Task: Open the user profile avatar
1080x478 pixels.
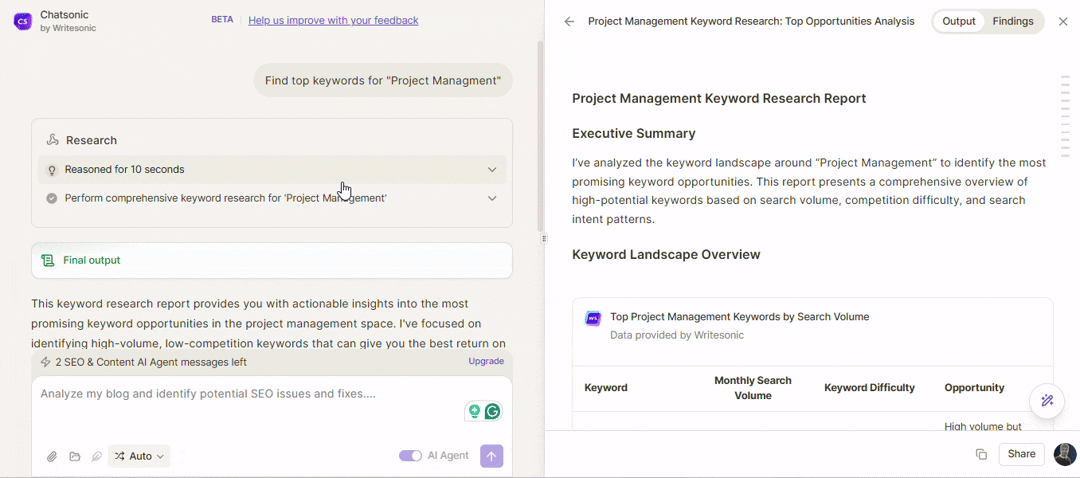Action: pos(1065,454)
